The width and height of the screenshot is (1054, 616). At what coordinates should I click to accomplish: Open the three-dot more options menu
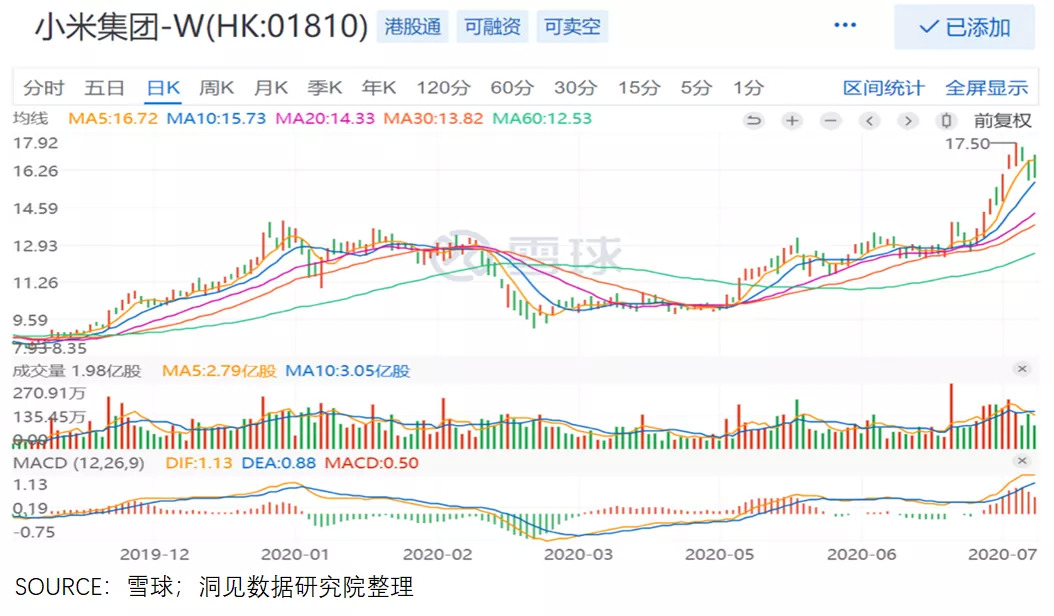coord(845,26)
